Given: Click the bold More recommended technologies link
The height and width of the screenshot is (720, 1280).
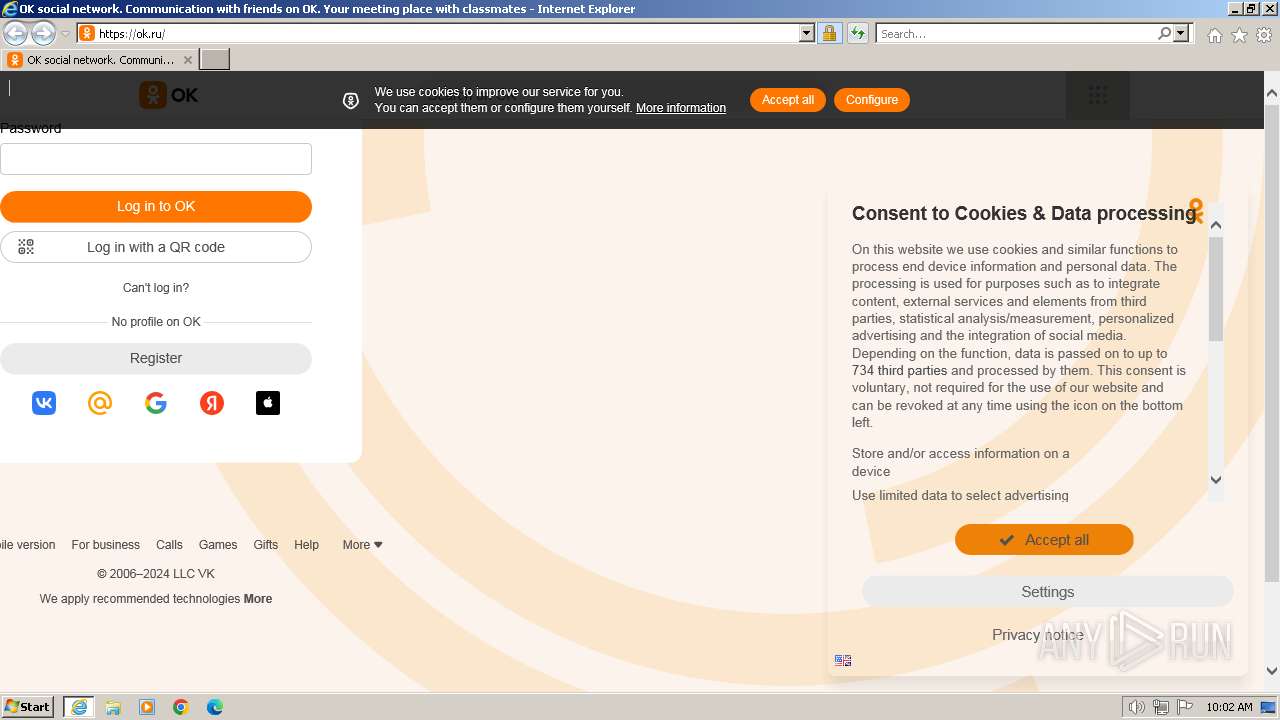Looking at the screenshot, I should 258,599.
